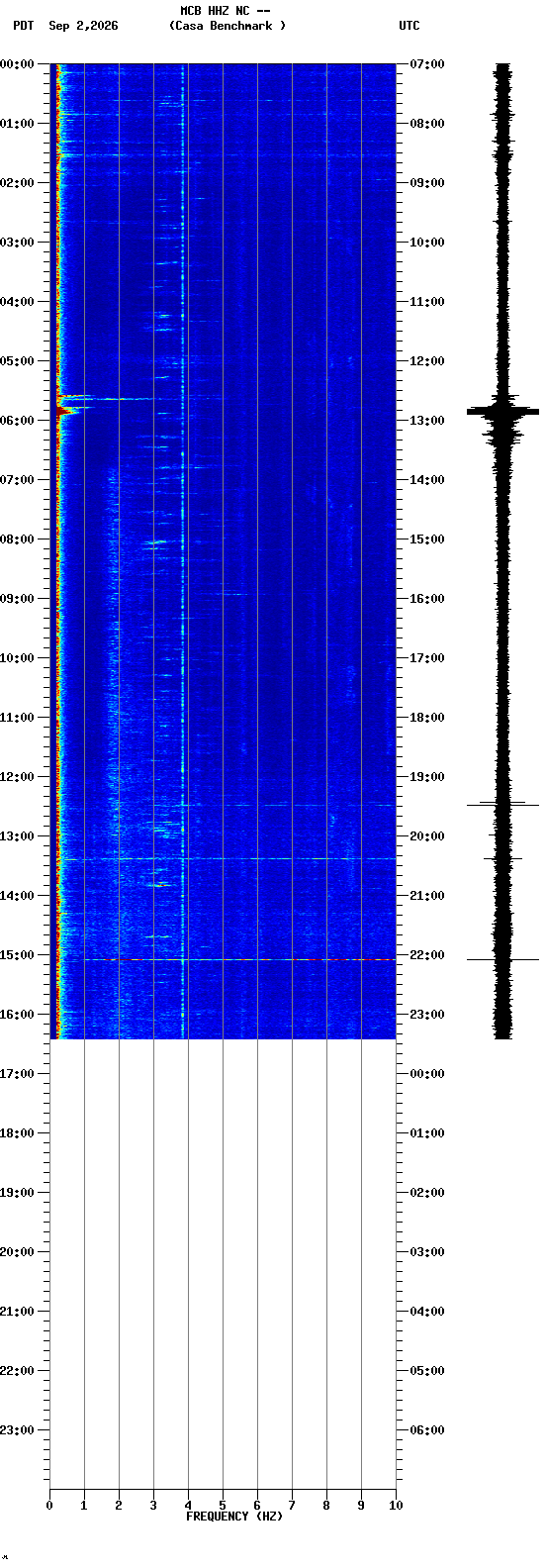Click the '23:00' label on PDT axis

click(17, 1430)
